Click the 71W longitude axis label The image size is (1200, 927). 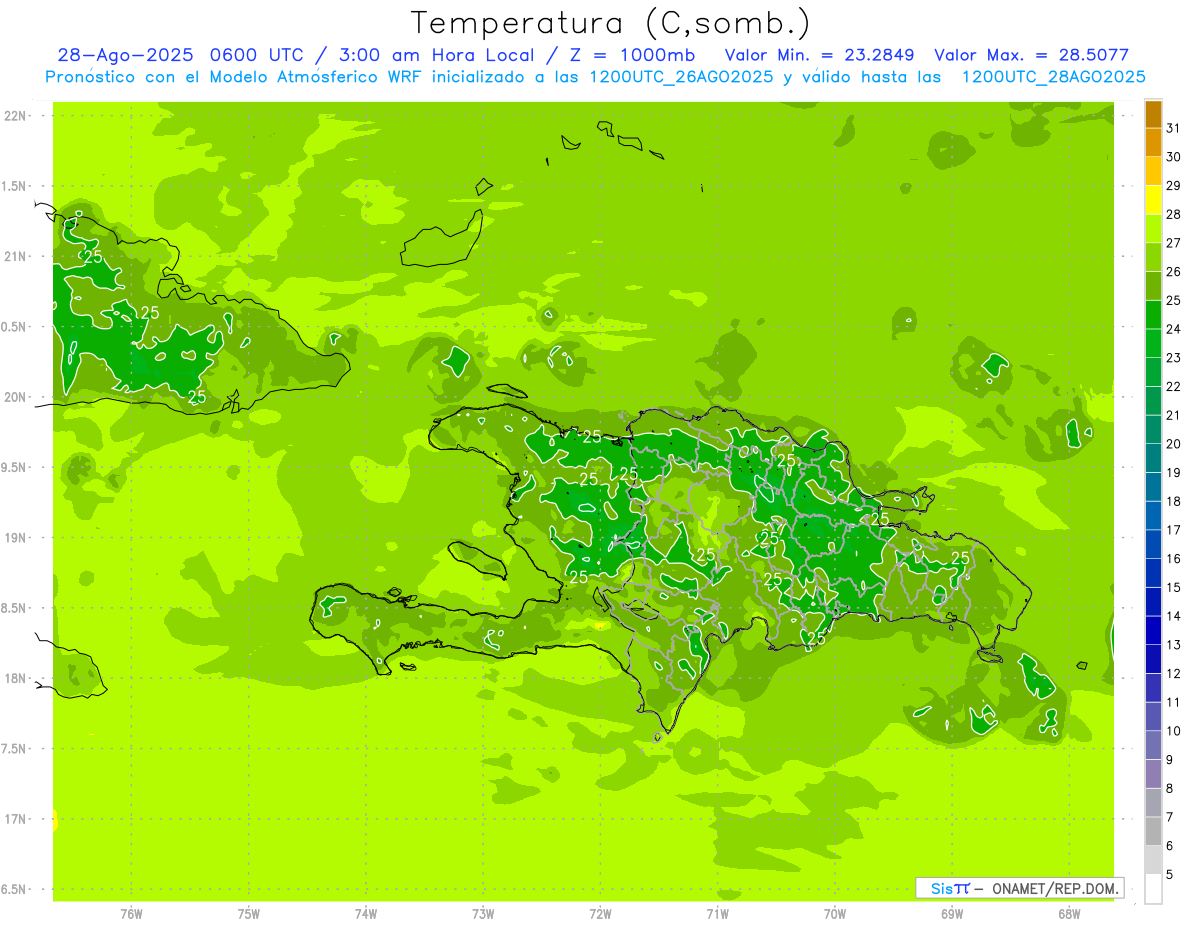(717, 913)
